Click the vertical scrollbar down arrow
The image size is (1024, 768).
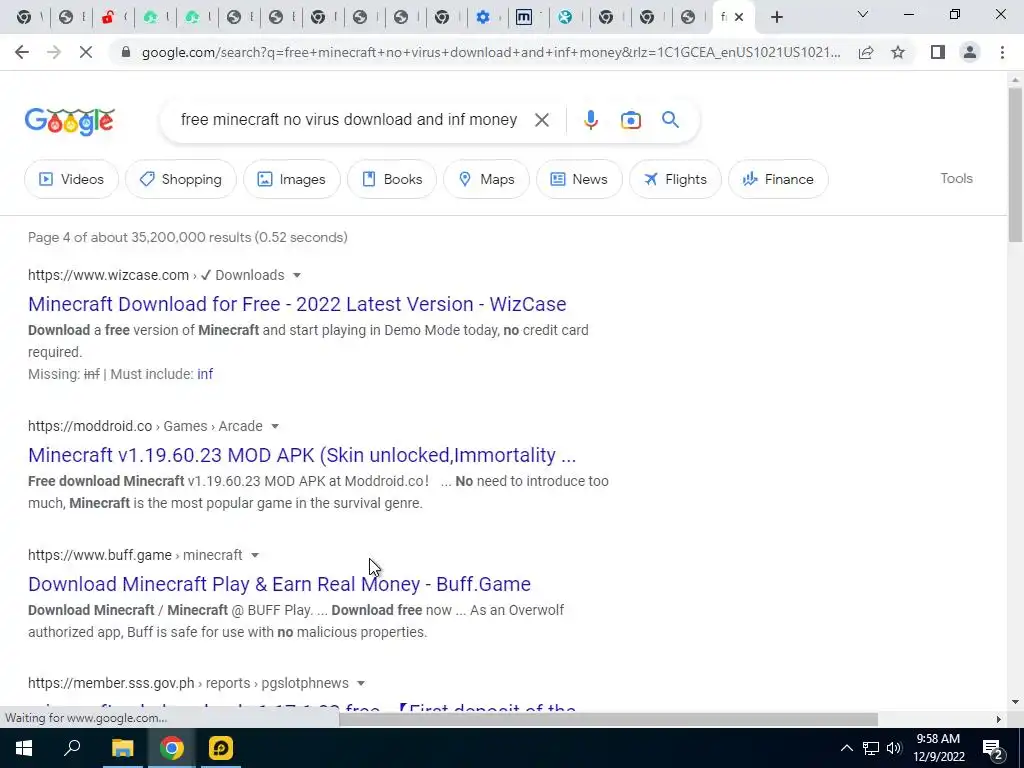click(x=1014, y=703)
